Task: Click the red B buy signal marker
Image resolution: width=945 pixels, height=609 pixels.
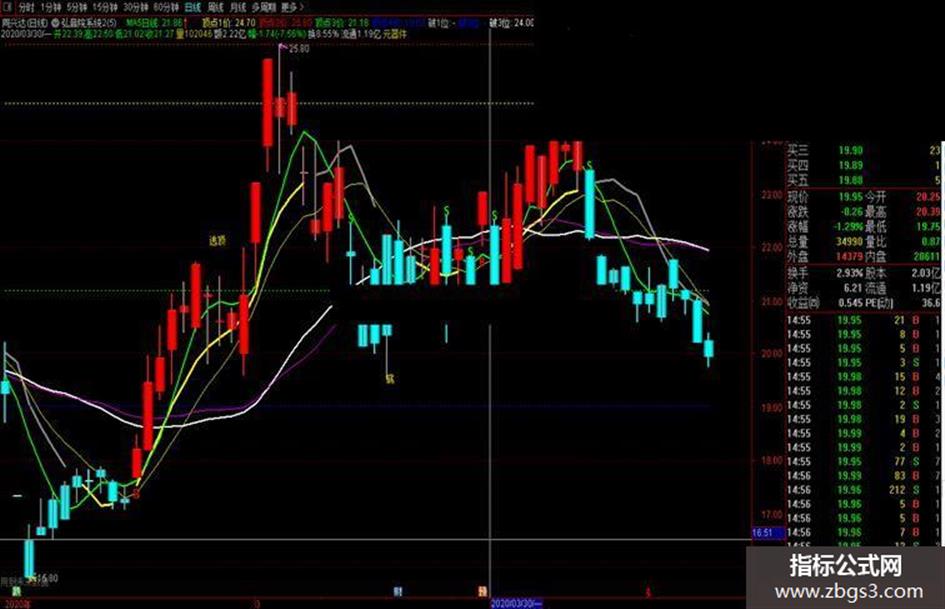Action: 137,494
